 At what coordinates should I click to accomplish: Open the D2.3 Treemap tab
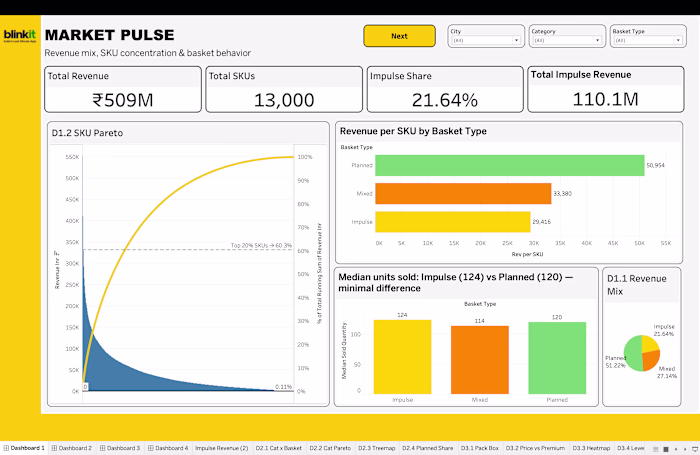click(377, 448)
